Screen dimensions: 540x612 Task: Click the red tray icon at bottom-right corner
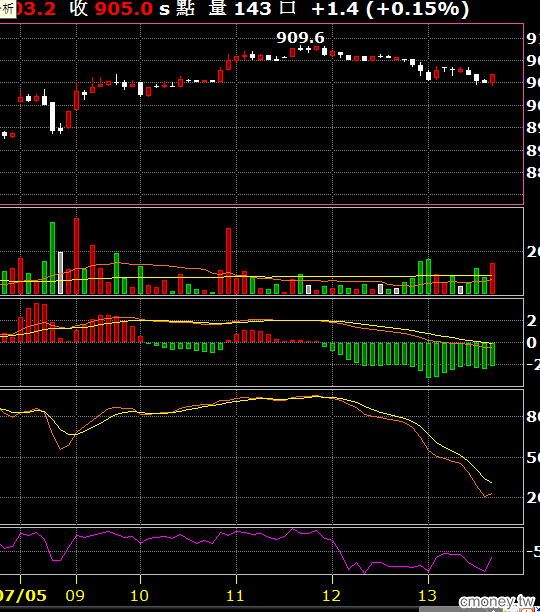click(x=527, y=609)
